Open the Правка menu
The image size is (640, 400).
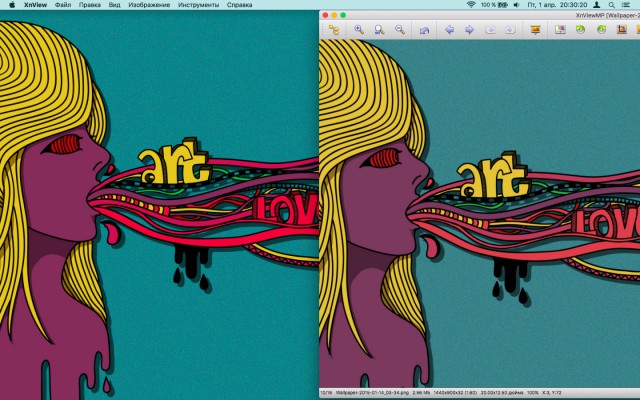(90, 5)
